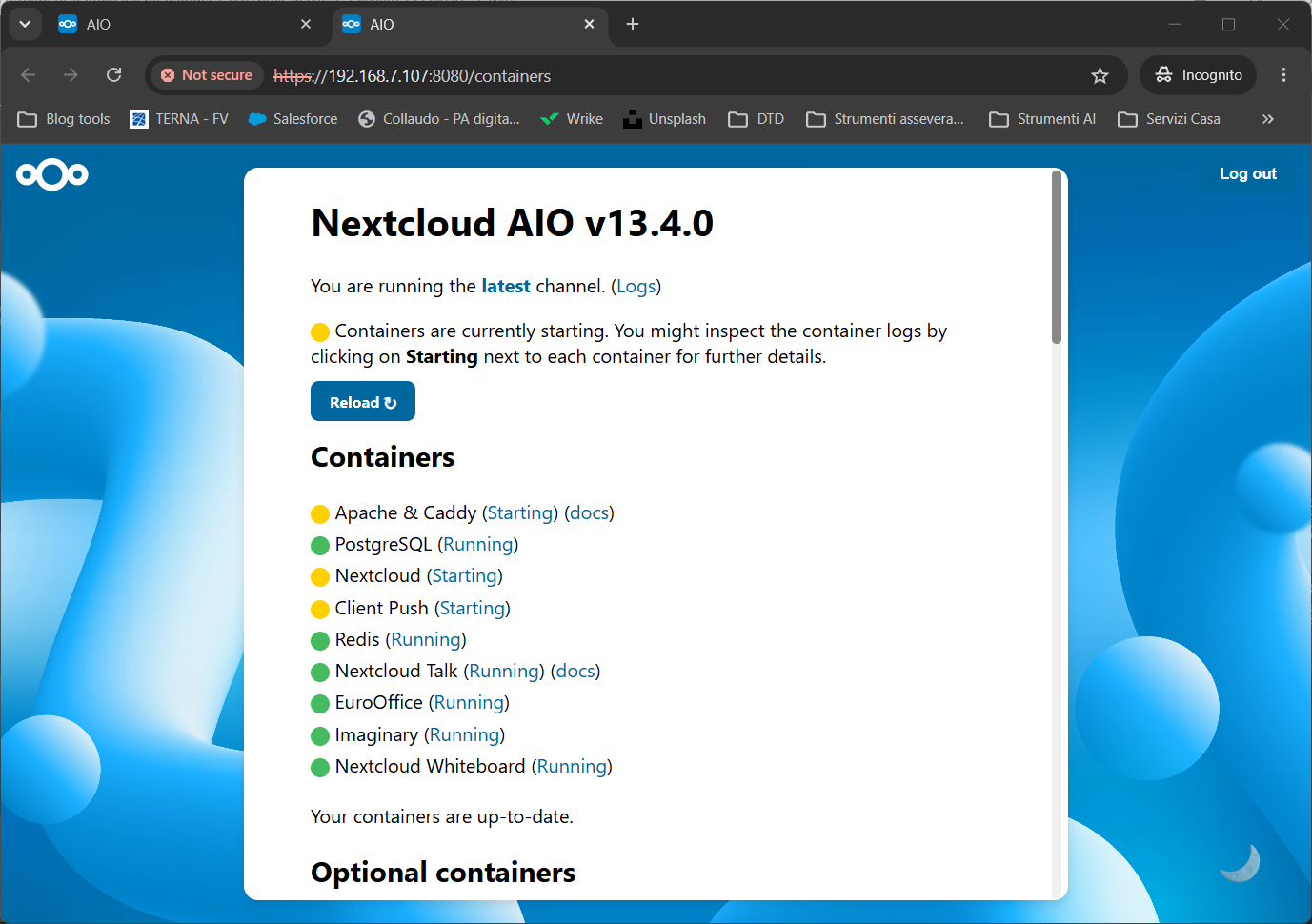Screen dimensions: 1312x924
Task: Open the Salesforce bookmark
Action: (x=293, y=119)
